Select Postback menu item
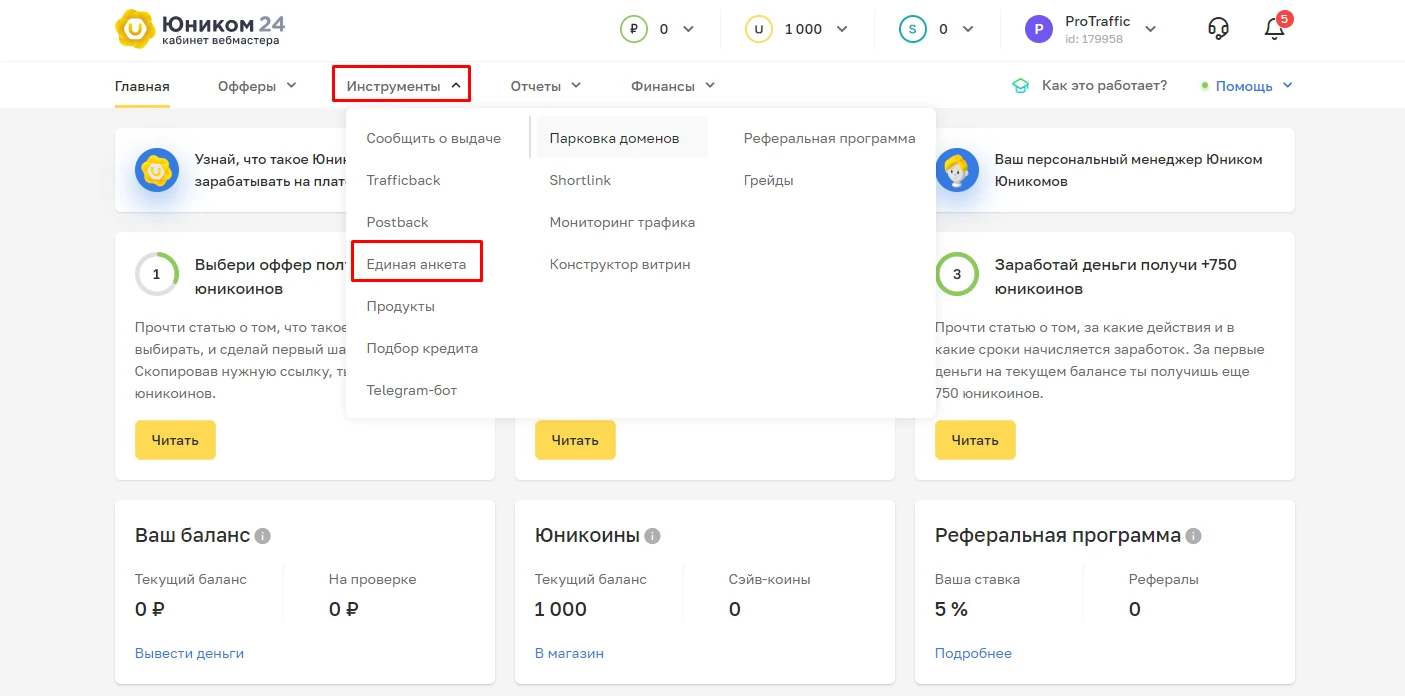The image size is (1405, 696). tap(397, 222)
